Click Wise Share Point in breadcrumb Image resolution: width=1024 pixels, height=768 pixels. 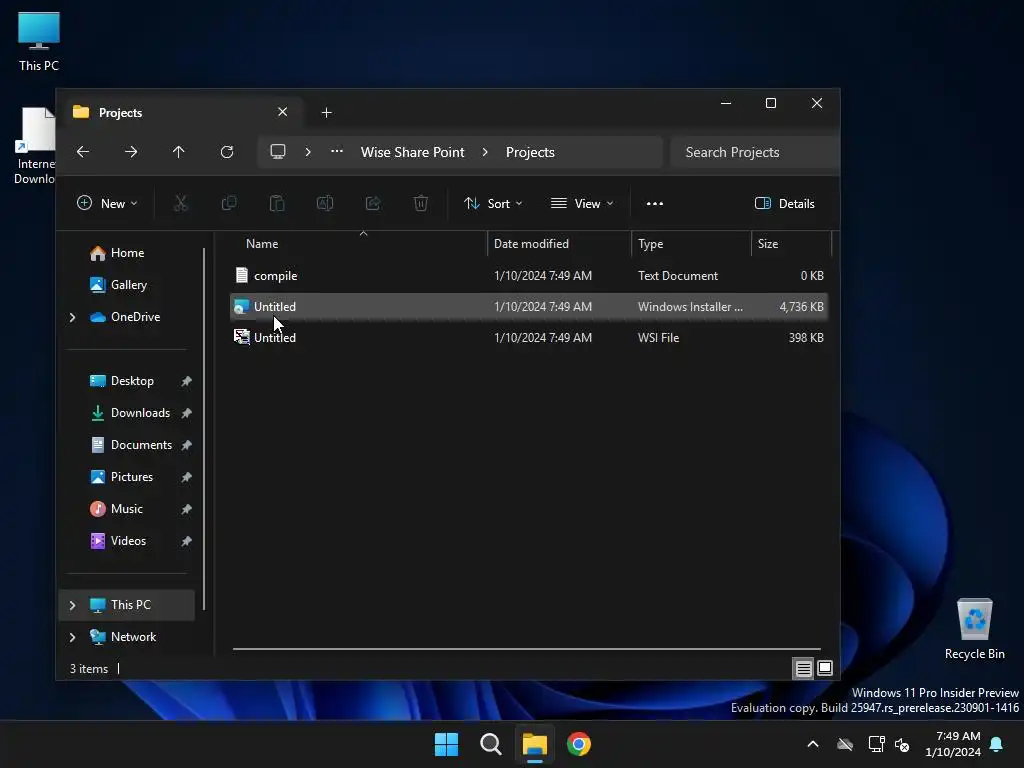coord(413,152)
